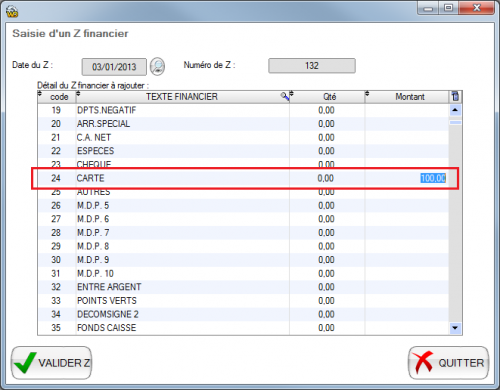The image size is (500, 390).
Task: Select the FONDS CAISSE row
Action: point(243,328)
